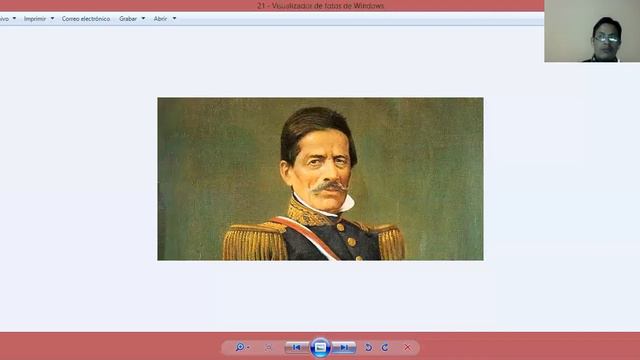Expand the Imprimir dropdown arrow

52,18
